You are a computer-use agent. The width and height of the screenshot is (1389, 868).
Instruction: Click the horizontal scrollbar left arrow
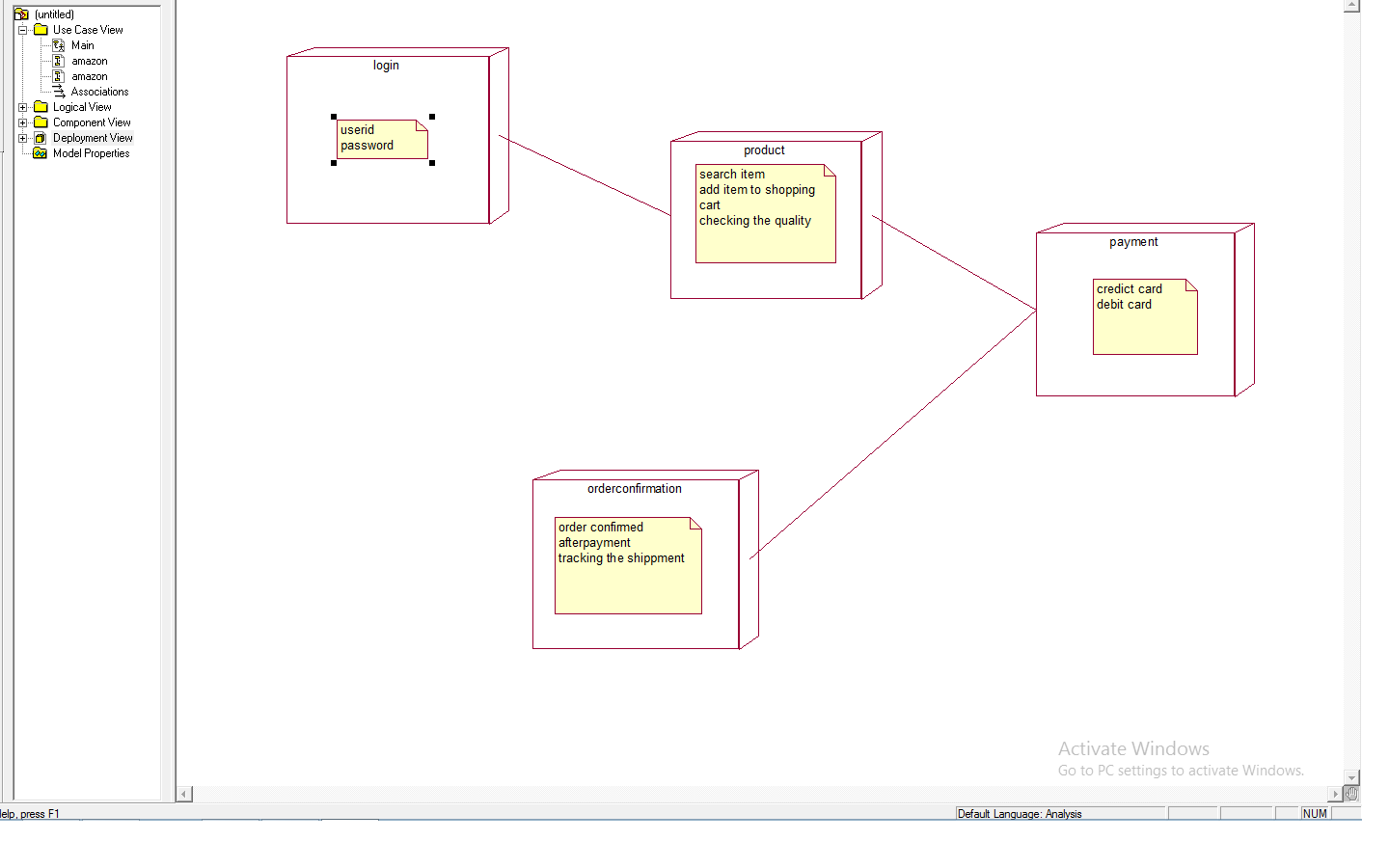[184, 794]
